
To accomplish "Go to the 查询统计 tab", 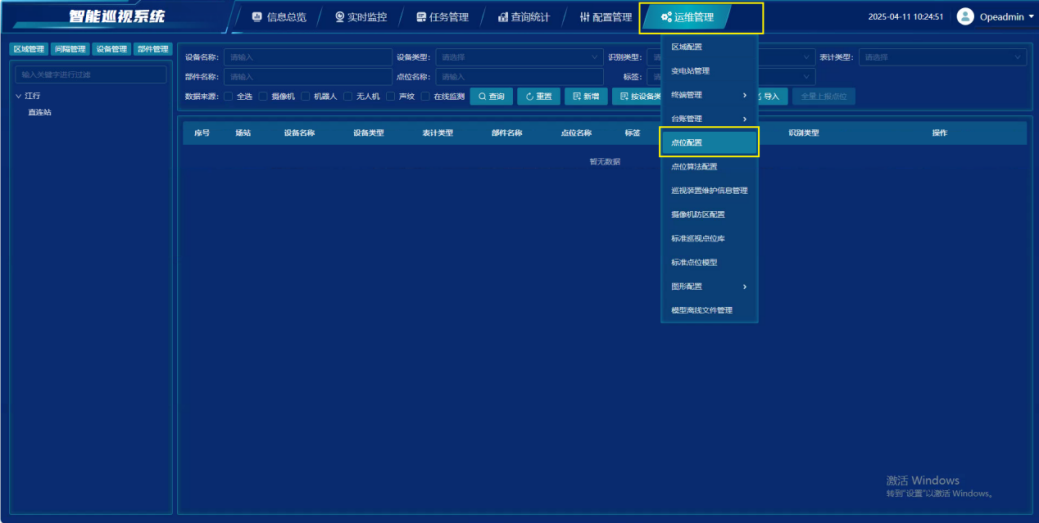I will (523, 17).
